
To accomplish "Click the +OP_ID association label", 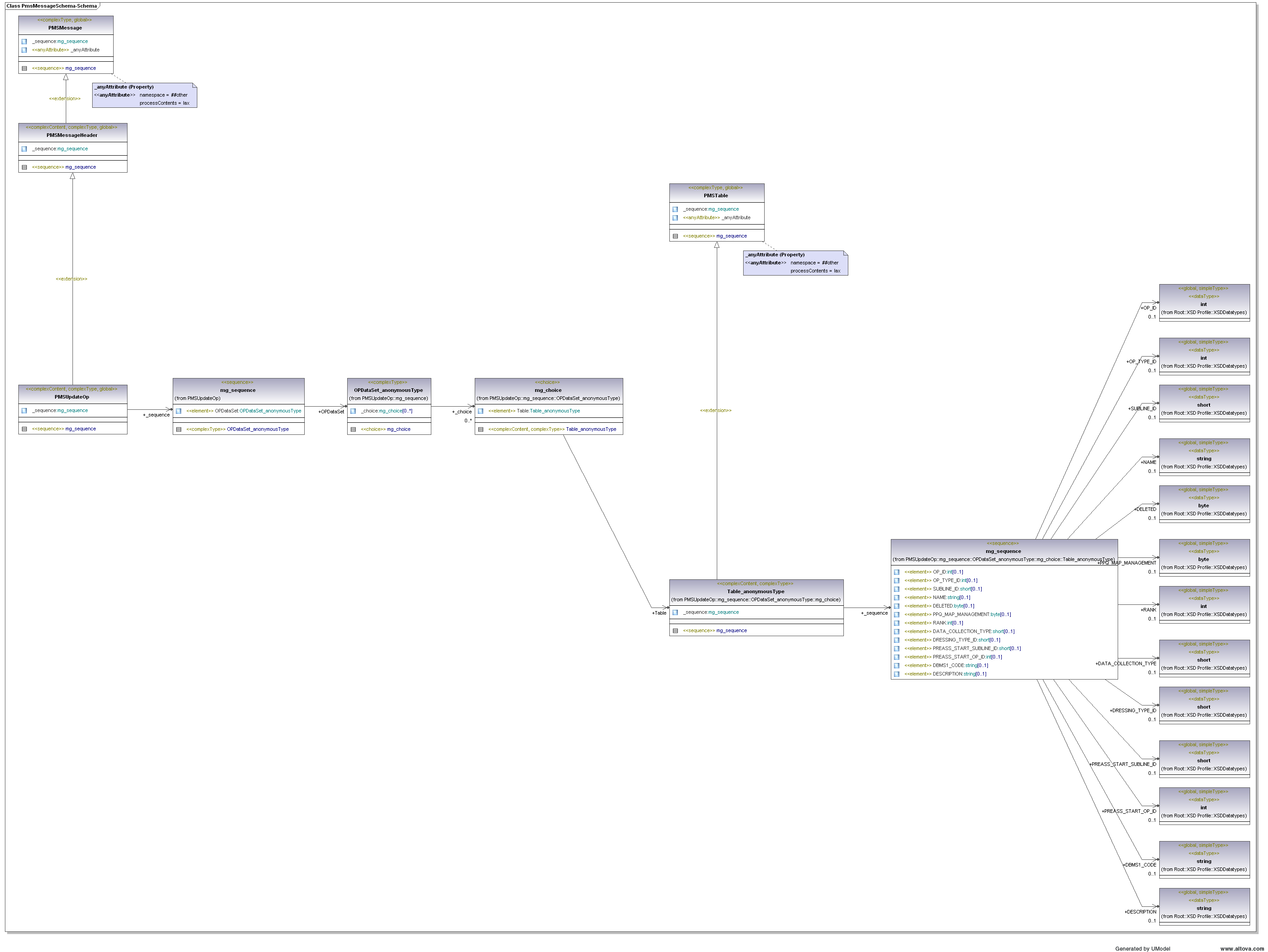I will coord(1148,308).
